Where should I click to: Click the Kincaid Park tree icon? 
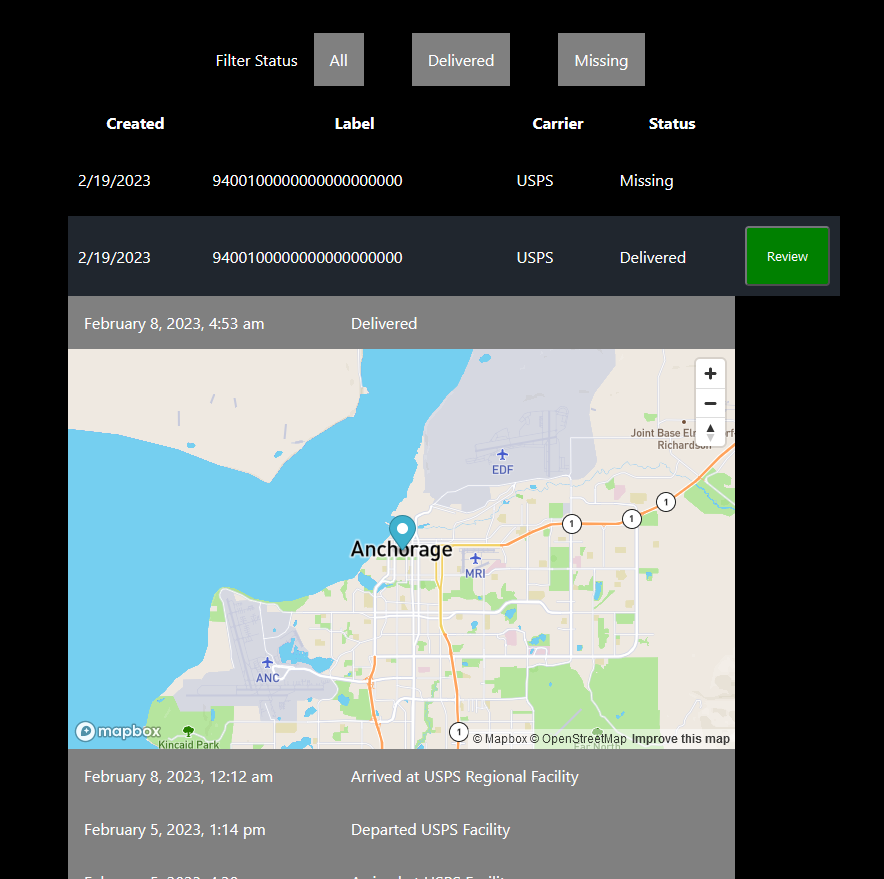(x=188, y=731)
